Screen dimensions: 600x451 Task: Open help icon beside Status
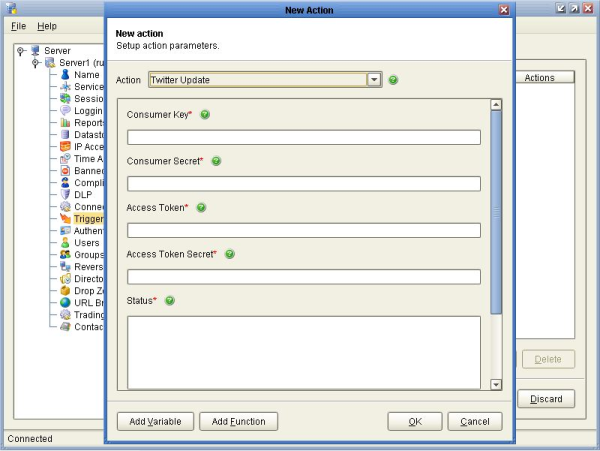[170, 301]
